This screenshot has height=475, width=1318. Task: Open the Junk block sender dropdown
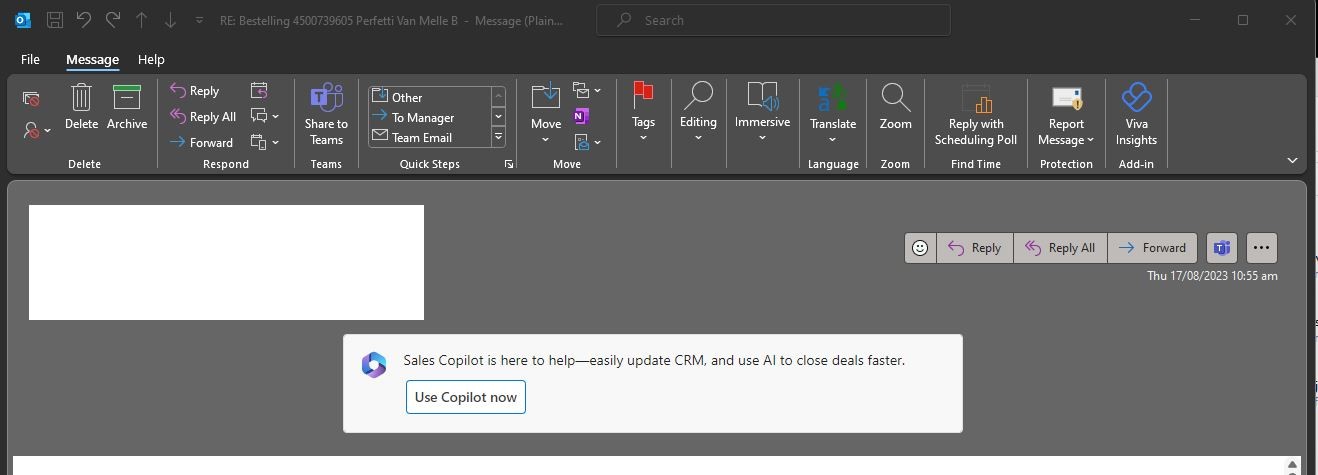(36, 130)
